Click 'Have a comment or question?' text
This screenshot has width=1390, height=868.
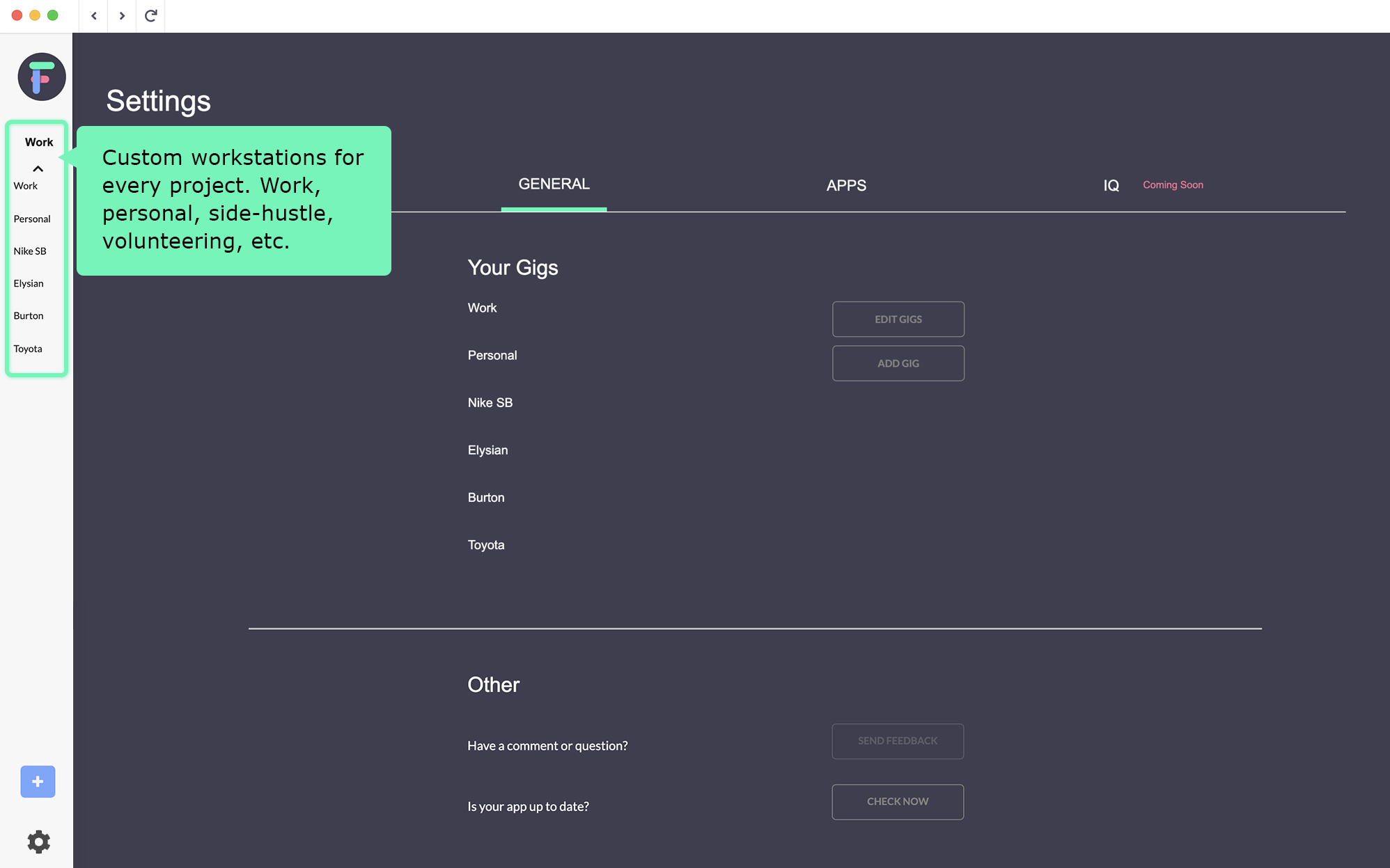pos(547,746)
